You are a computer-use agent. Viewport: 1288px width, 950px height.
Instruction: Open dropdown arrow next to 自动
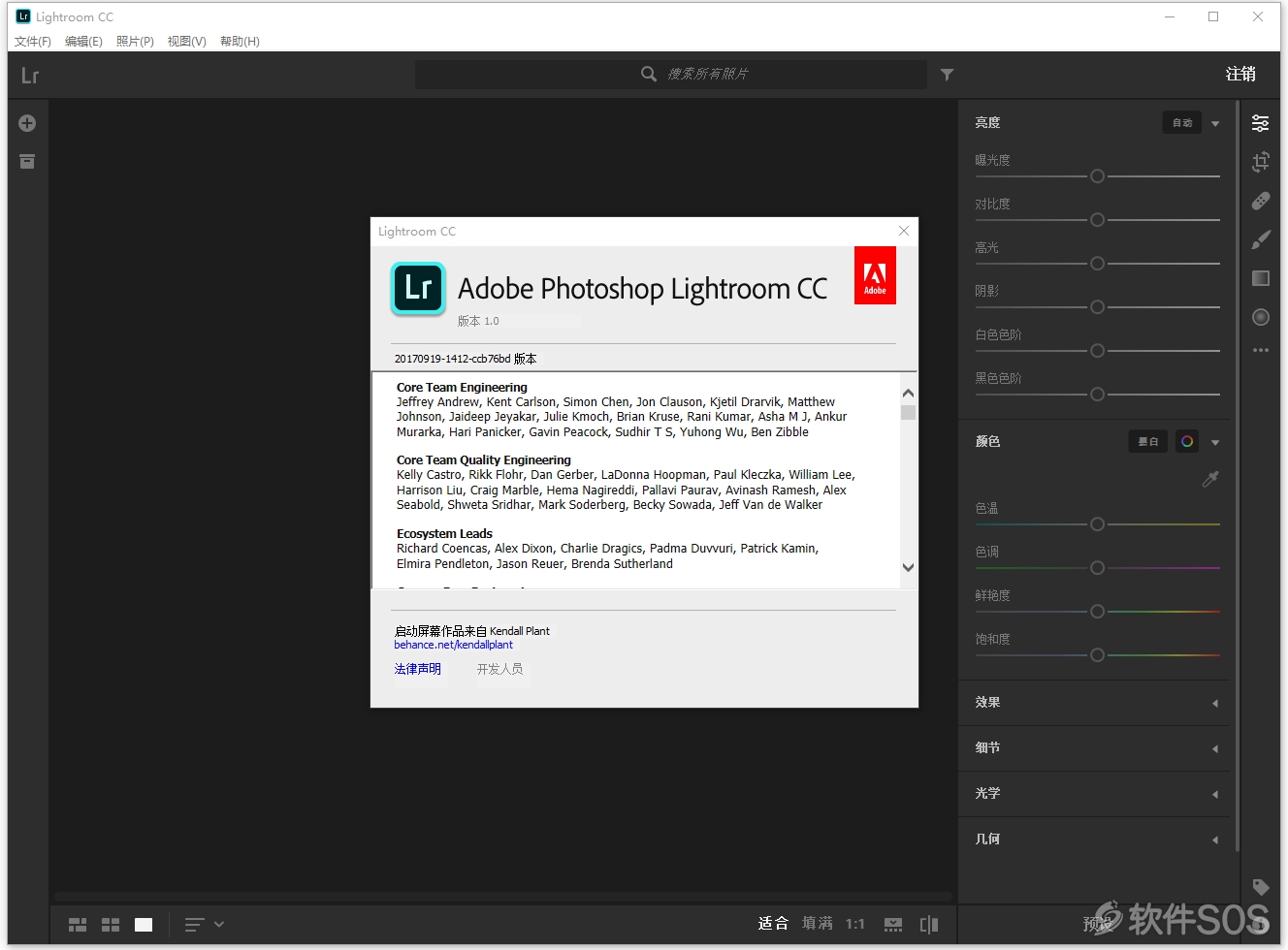1215,123
